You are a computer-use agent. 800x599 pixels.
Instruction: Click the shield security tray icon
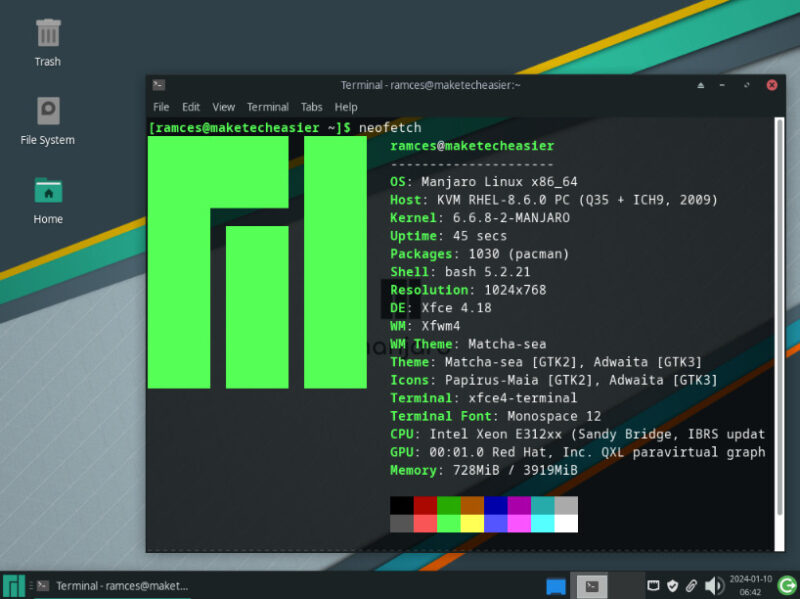[x=672, y=585]
